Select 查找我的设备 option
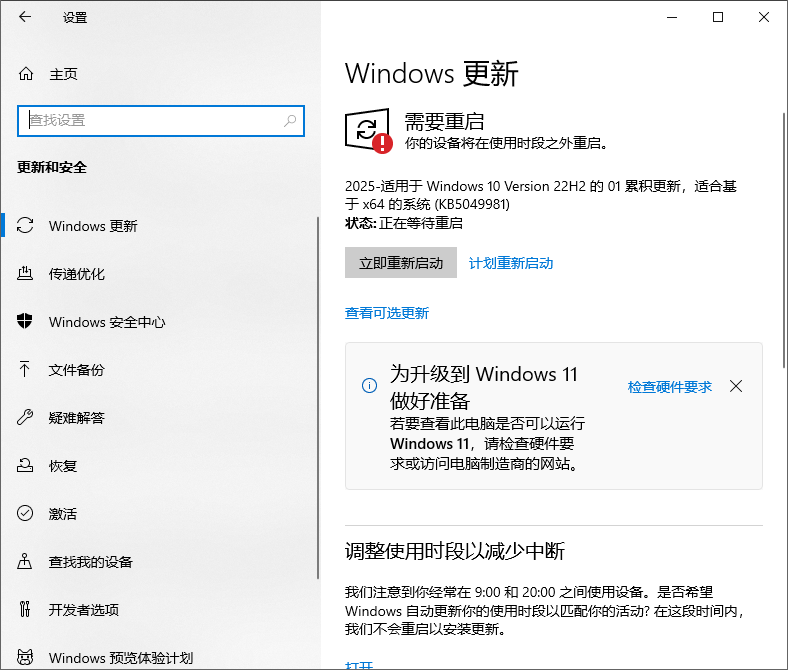This screenshot has width=788, height=670. coord(160,561)
